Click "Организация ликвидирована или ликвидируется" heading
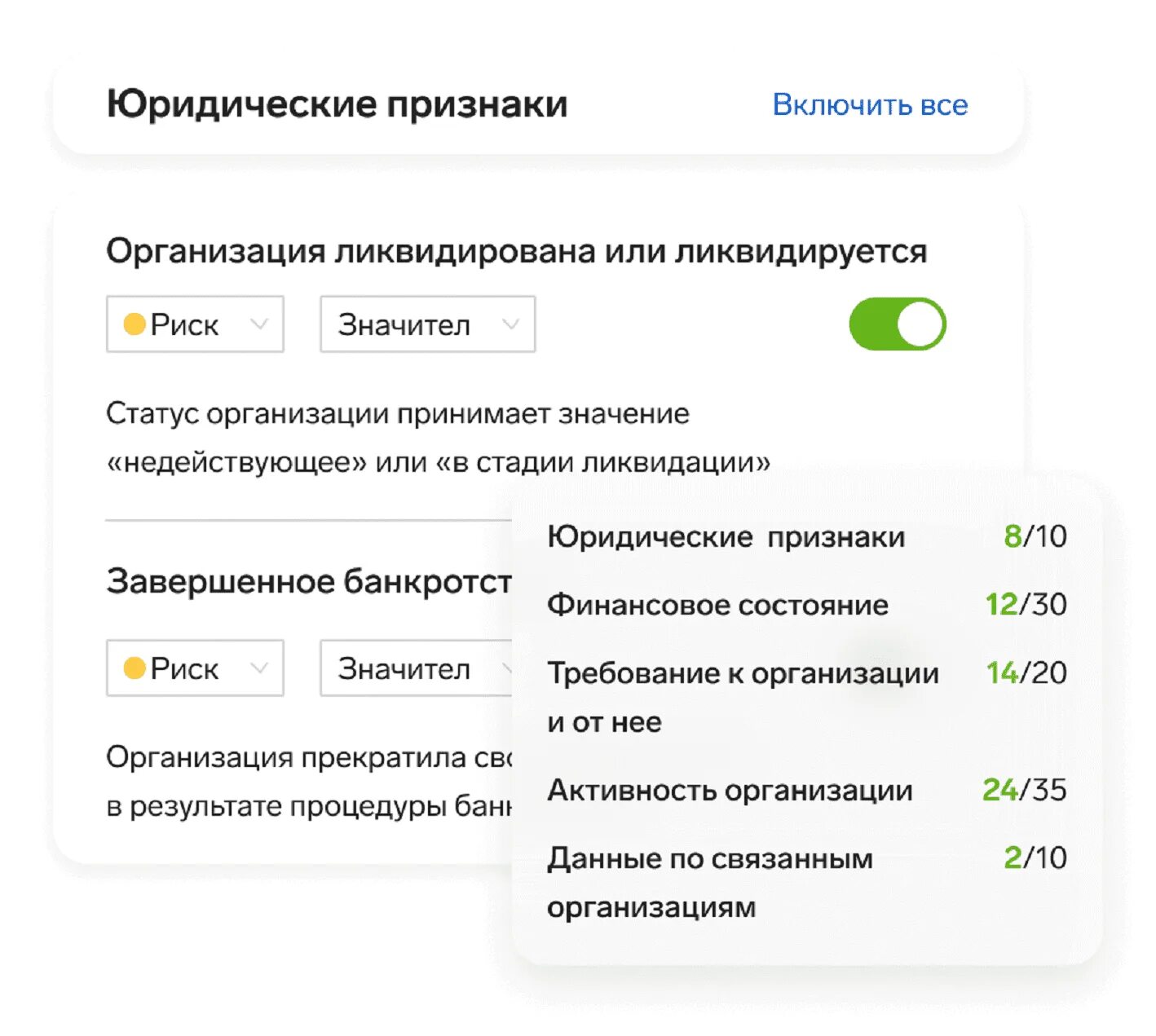This screenshot has height=1036, width=1156. pos(516,251)
